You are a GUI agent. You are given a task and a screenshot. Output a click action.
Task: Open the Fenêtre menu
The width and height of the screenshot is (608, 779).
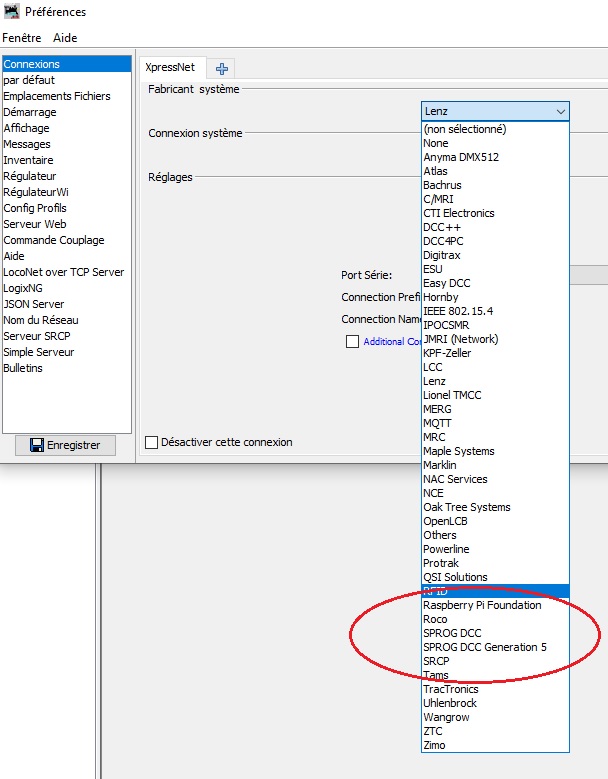point(22,38)
